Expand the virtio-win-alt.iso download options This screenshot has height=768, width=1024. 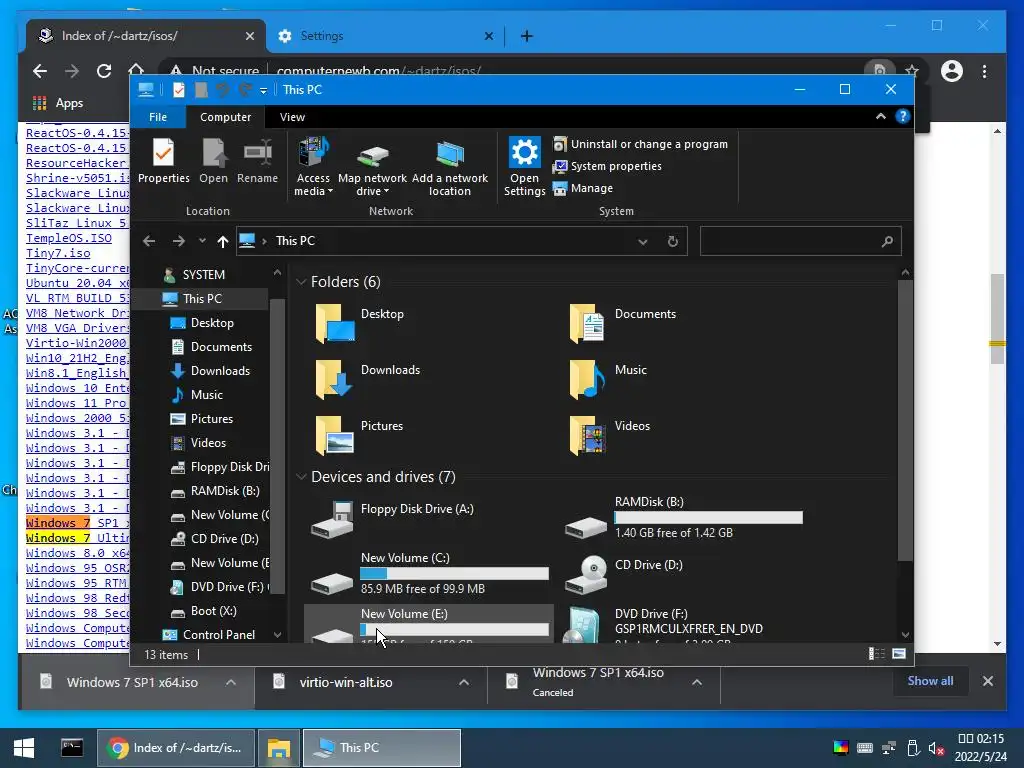[464, 682]
